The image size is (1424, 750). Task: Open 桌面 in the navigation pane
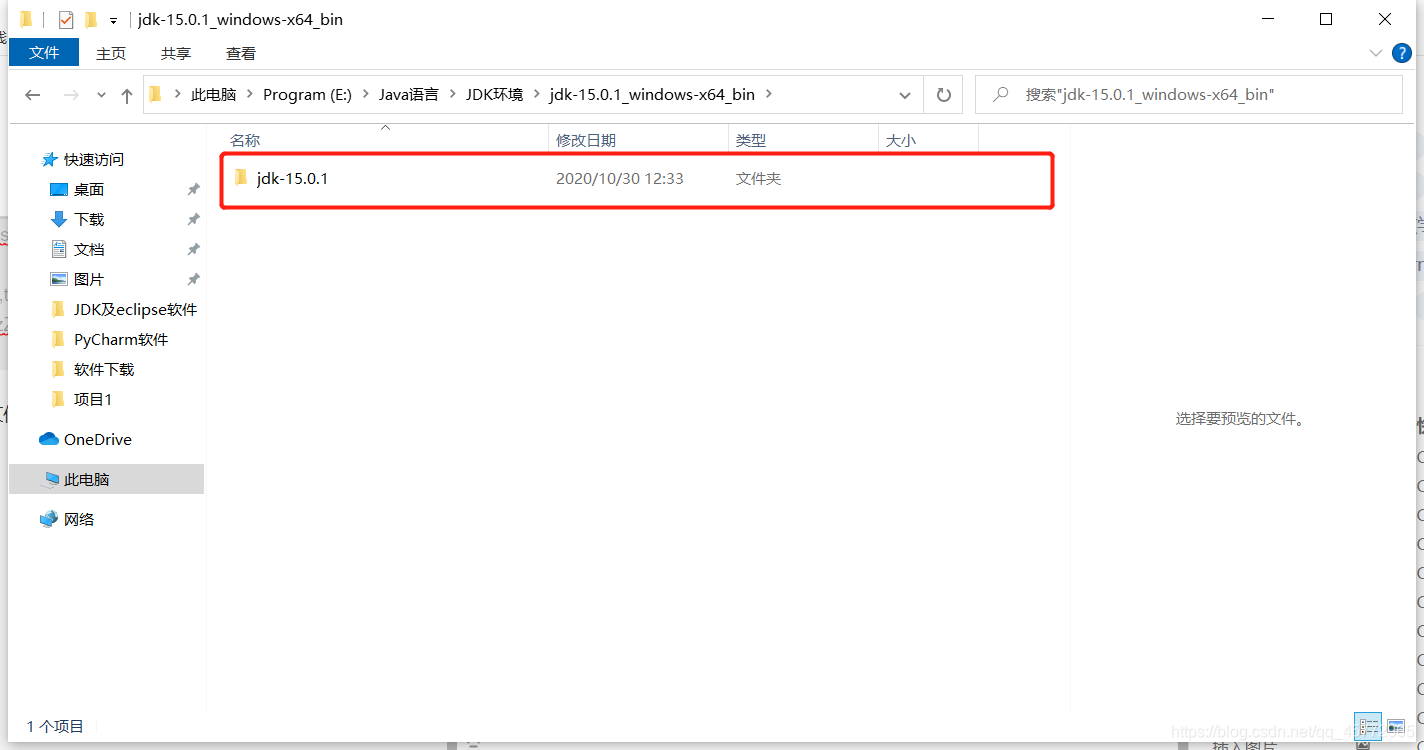click(x=89, y=190)
